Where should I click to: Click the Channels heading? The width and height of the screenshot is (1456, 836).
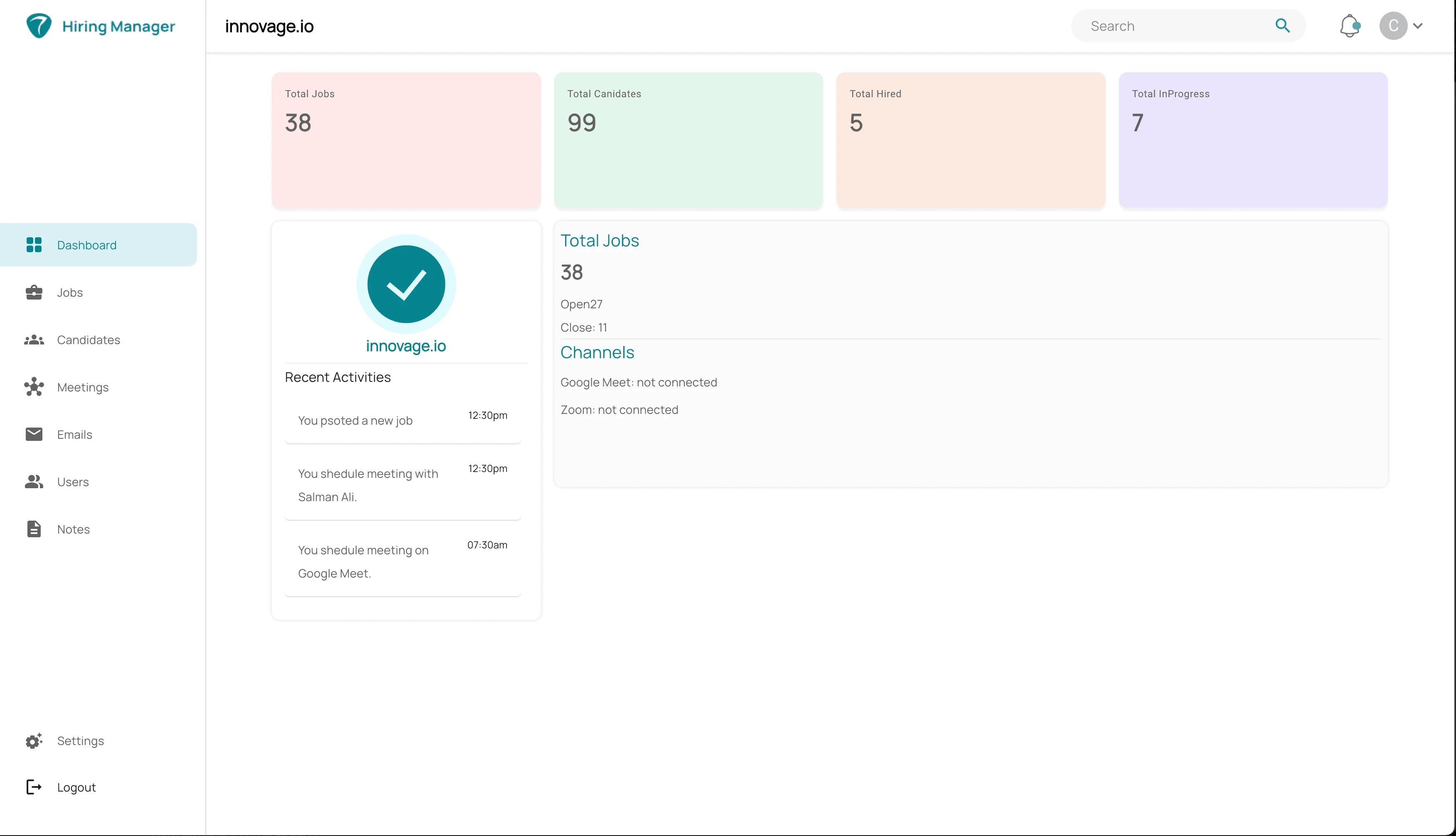click(597, 352)
